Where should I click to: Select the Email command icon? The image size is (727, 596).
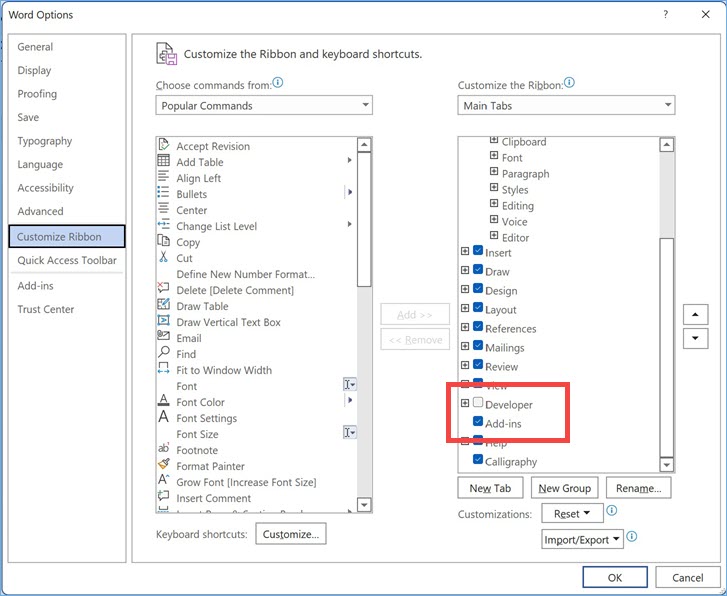pos(164,338)
